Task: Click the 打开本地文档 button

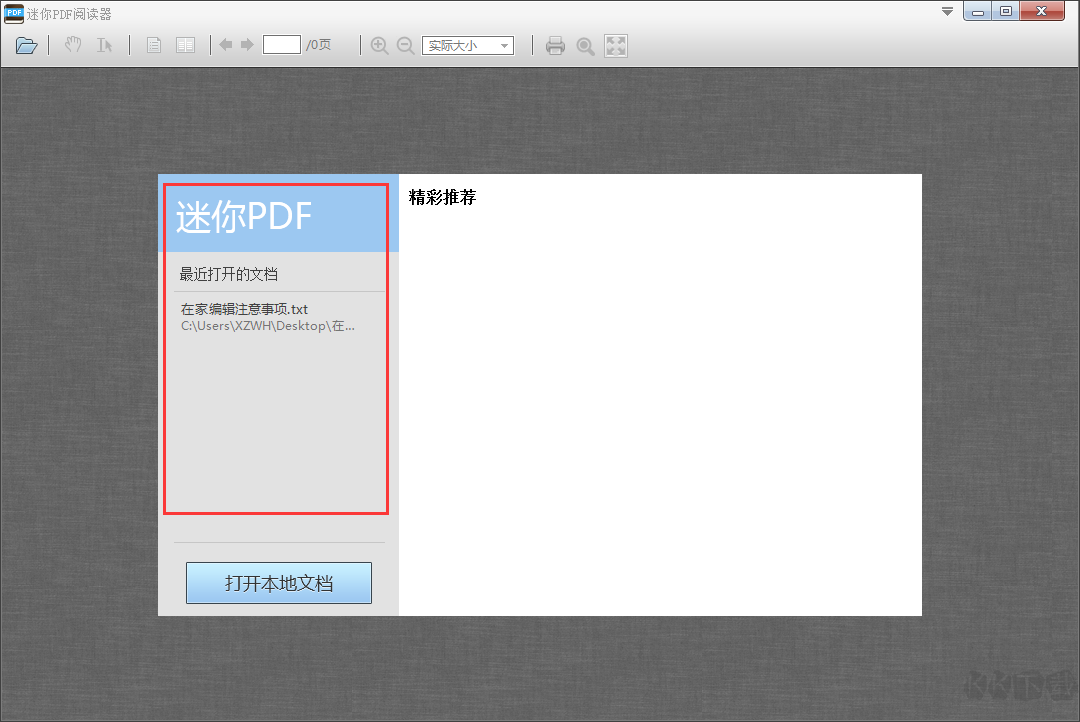Action: coord(278,583)
